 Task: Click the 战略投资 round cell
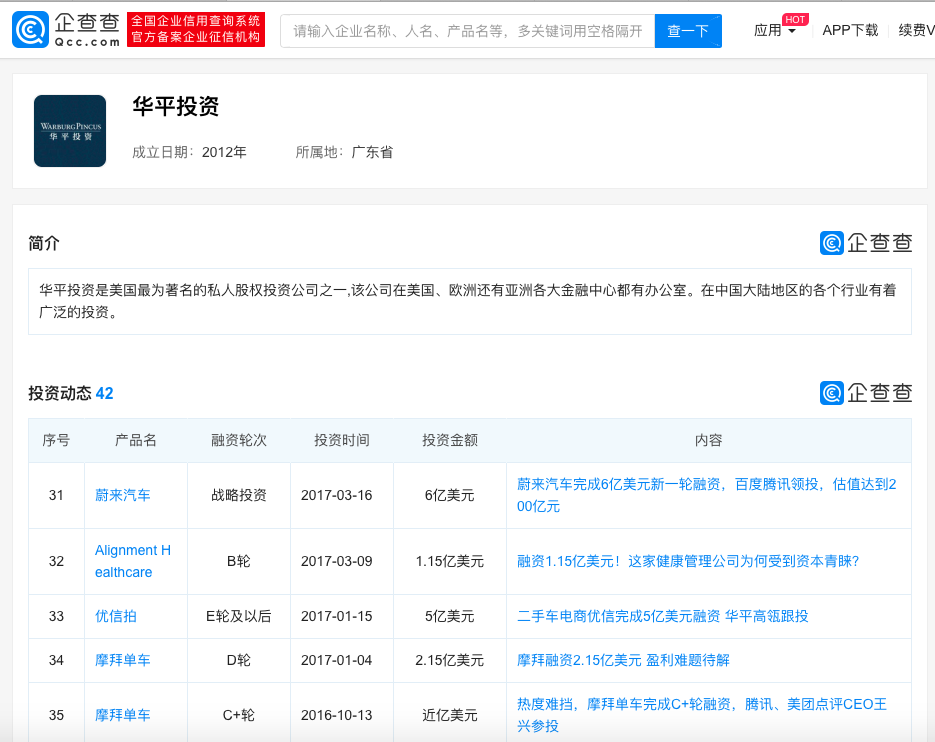239,495
